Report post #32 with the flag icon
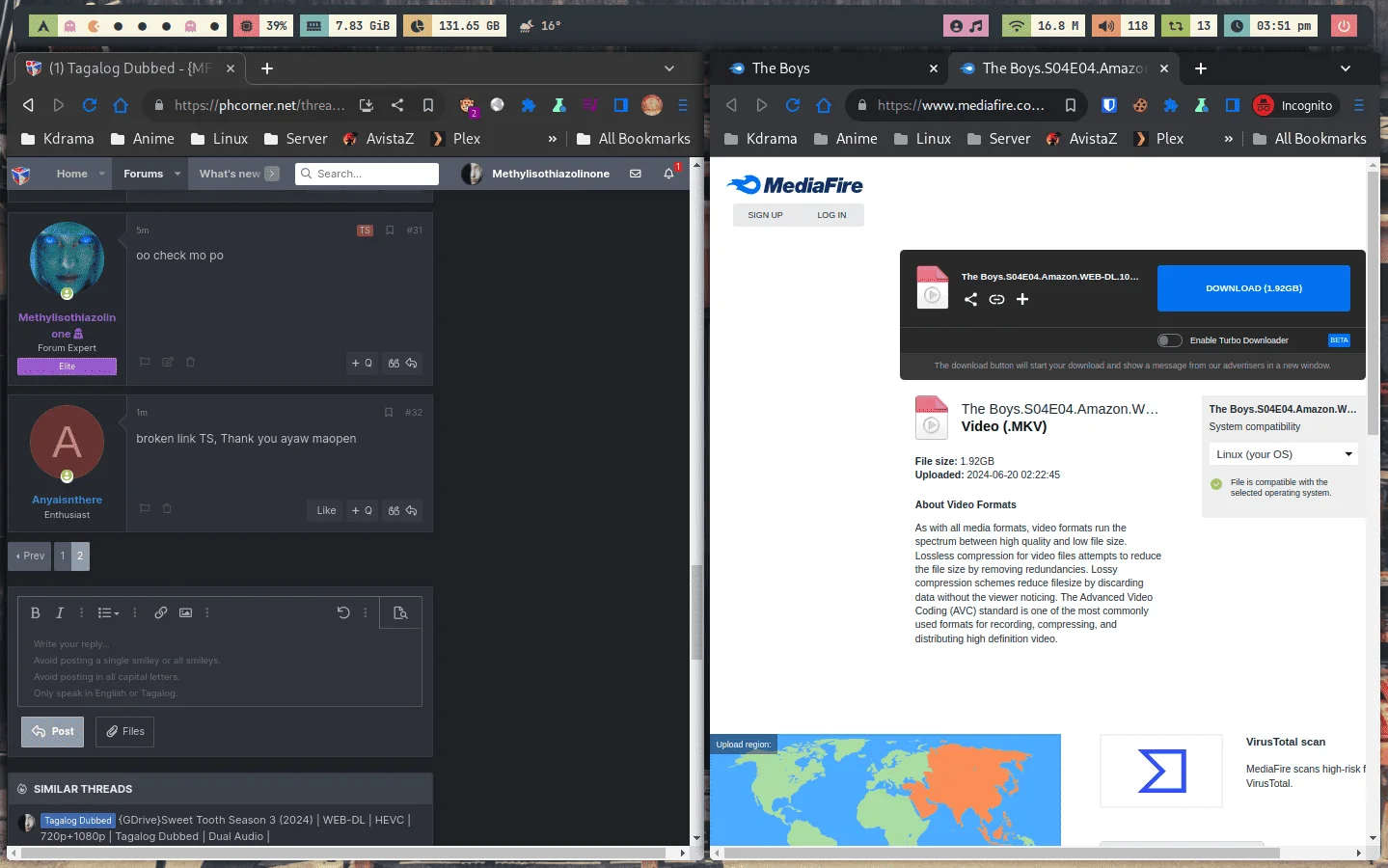Viewport: 1388px width, 868px height. coord(145,509)
